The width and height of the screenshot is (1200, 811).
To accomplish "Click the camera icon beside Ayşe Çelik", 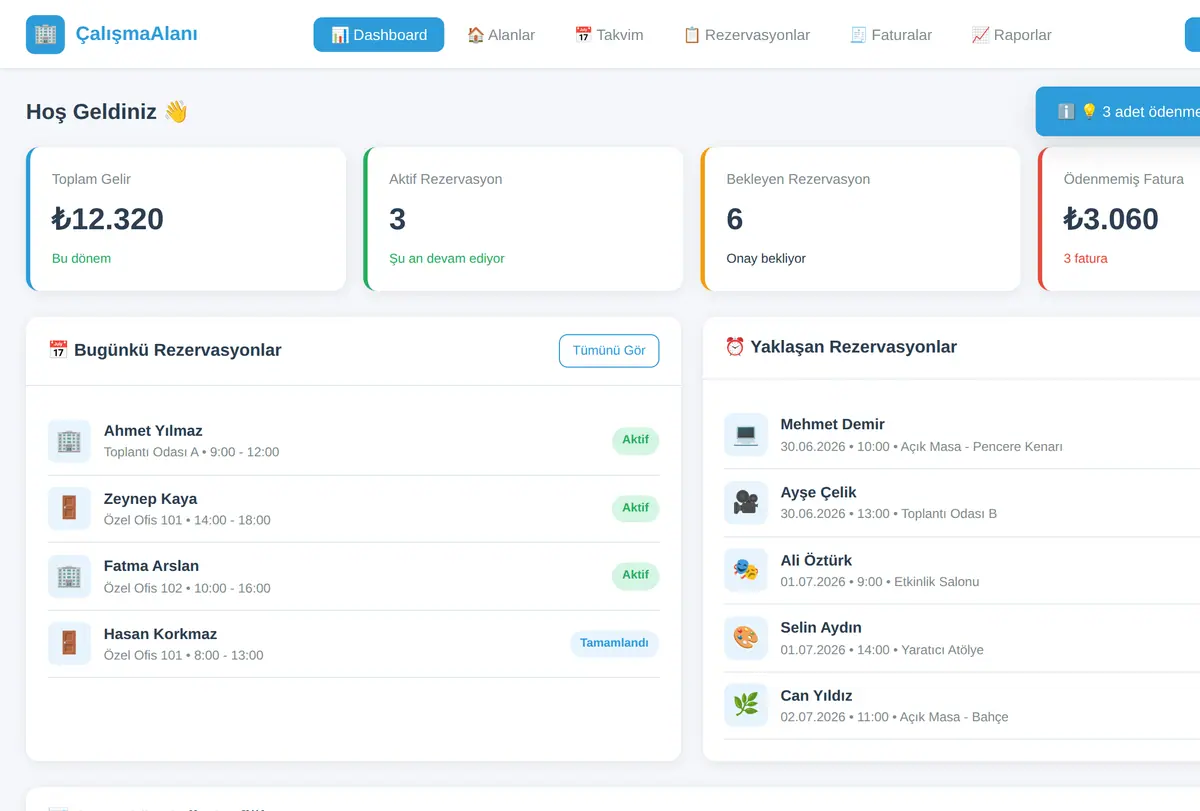I will click(746, 502).
